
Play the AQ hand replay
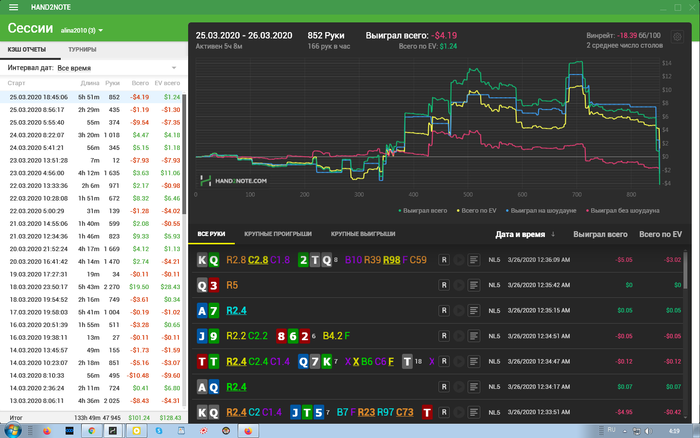(x=458, y=387)
